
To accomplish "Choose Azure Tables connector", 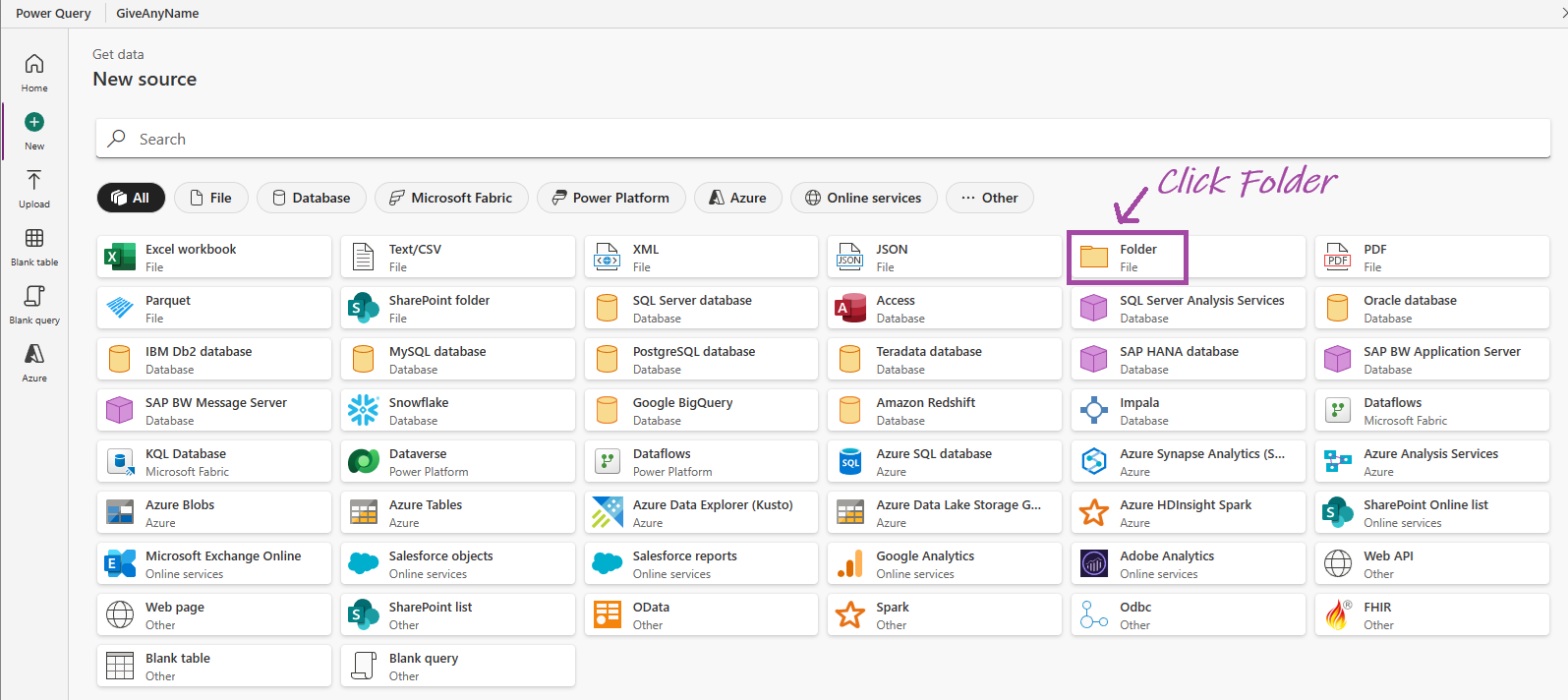I will (x=458, y=513).
